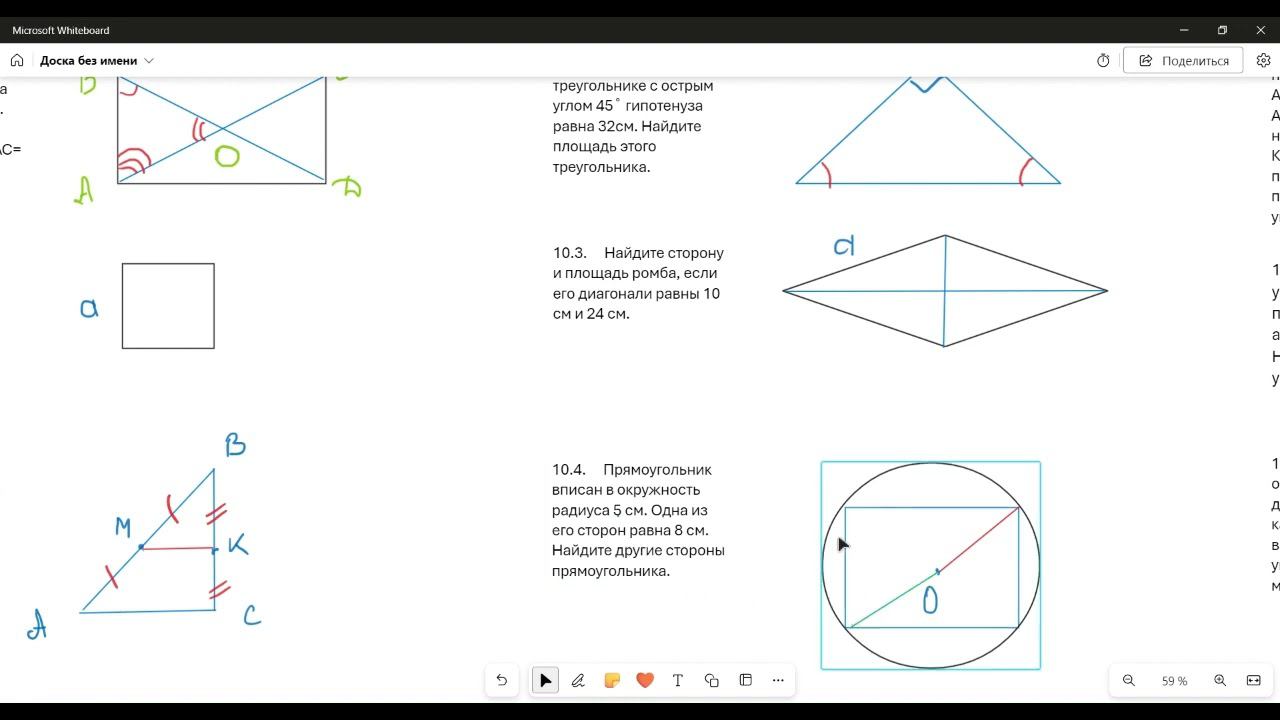Open the templates tool icon
The image size is (1280, 720).
(x=745, y=680)
